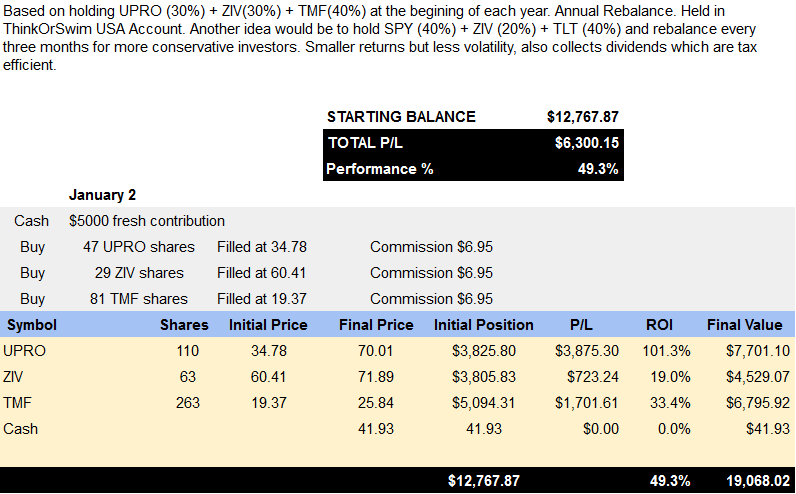Click the ROI column header
This screenshot has height=494, width=796.
659,325
